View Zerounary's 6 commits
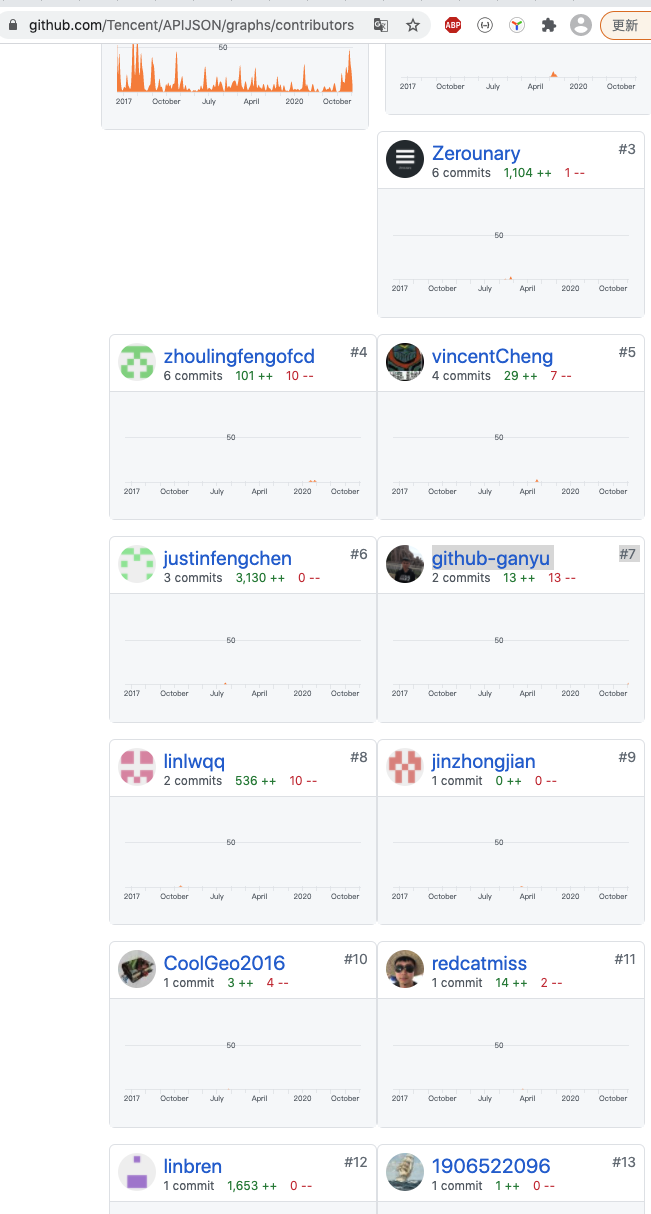Screen dimensions: 651x1214 click(461, 173)
